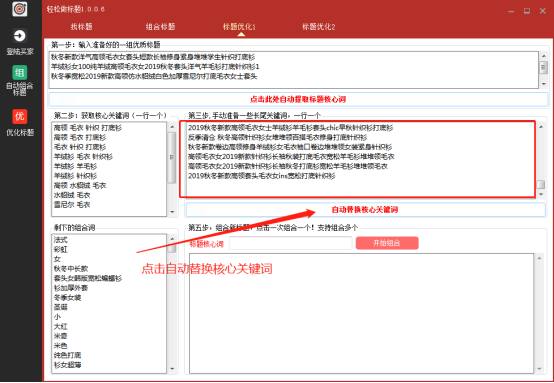Switch to the 找标题 tab
This screenshot has height=383, width=554.
pyautogui.click(x=81, y=27)
